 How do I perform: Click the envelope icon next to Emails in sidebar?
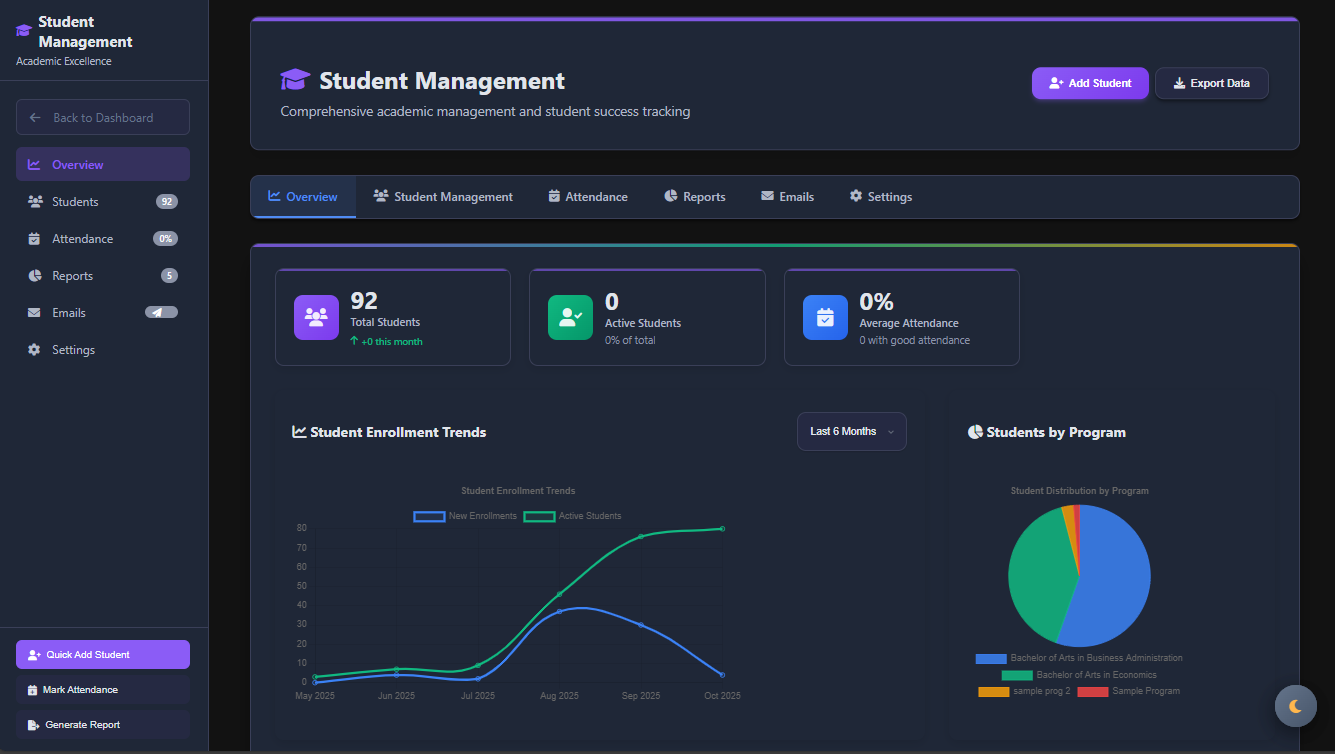pyautogui.click(x=34, y=313)
